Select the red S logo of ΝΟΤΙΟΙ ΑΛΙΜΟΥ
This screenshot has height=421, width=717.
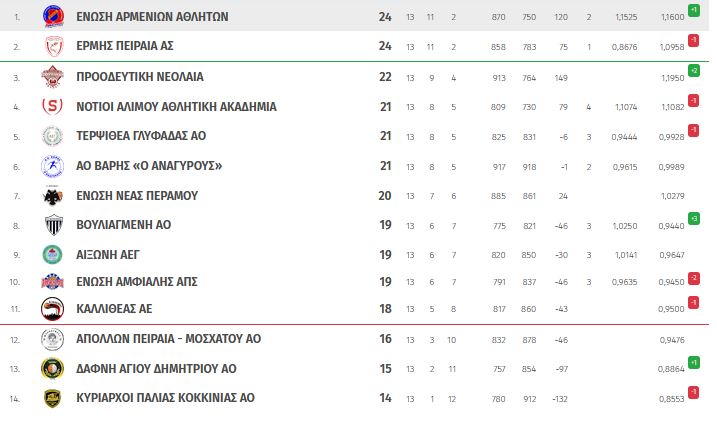pyautogui.click(x=52, y=107)
